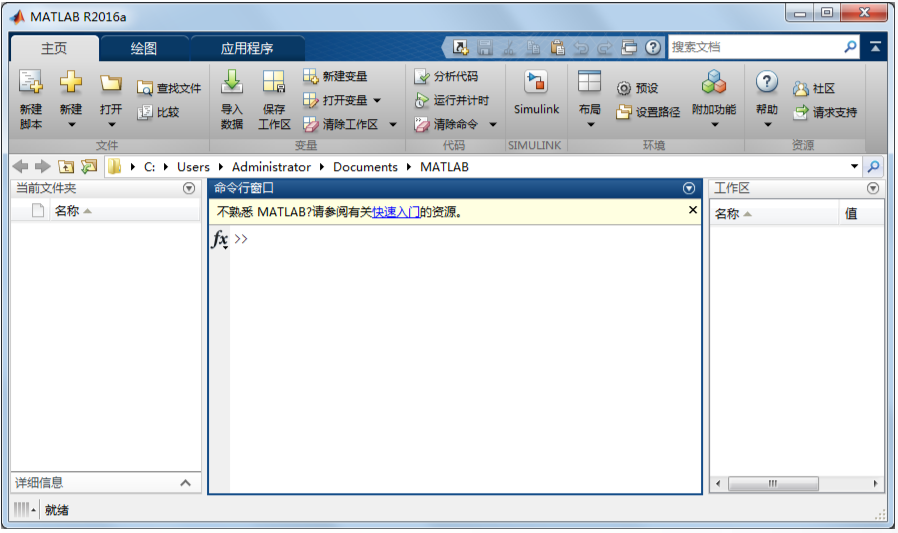Click 保存工作区 (Save Workspace) icon
The width and height of the screenshot is (898, 533).
click(x=274, y=82)
